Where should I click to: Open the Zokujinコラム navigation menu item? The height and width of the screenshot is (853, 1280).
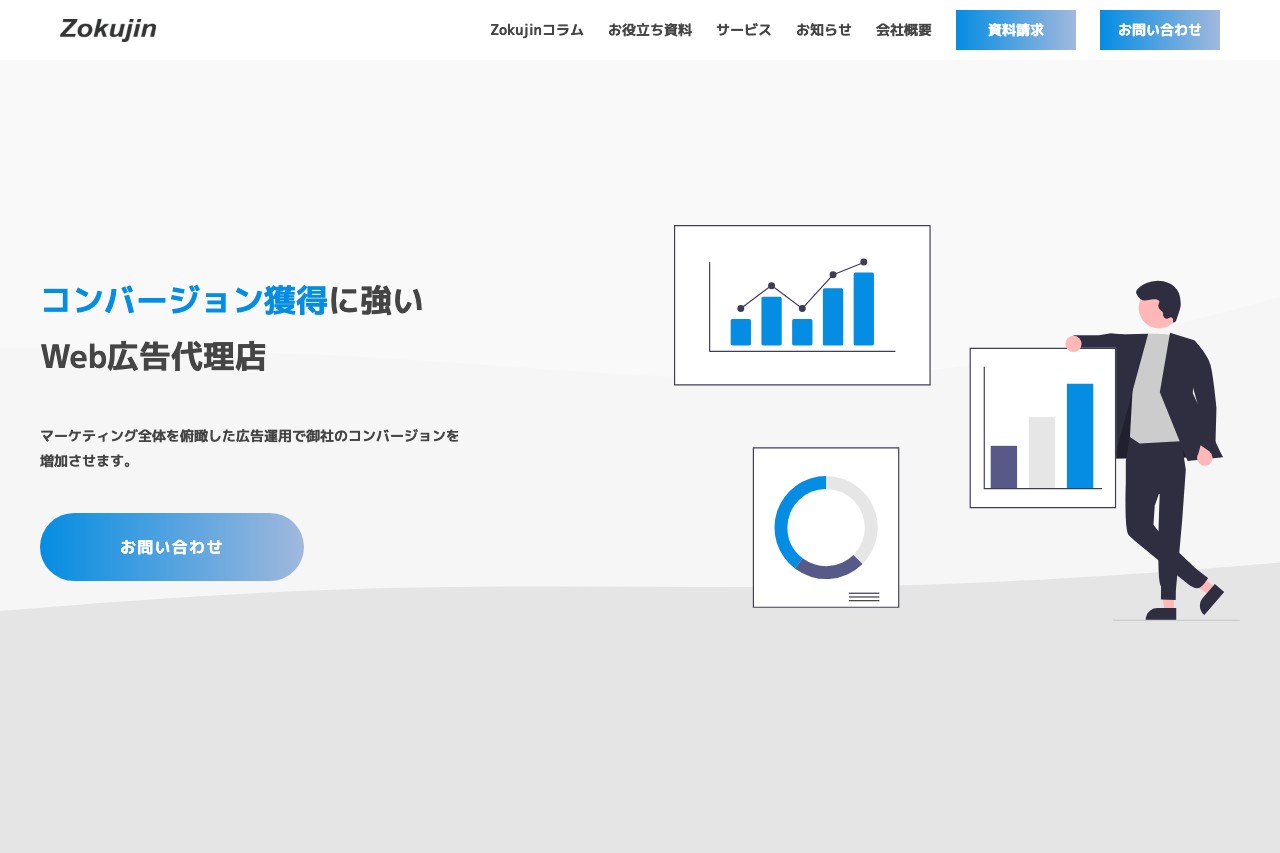536,30
